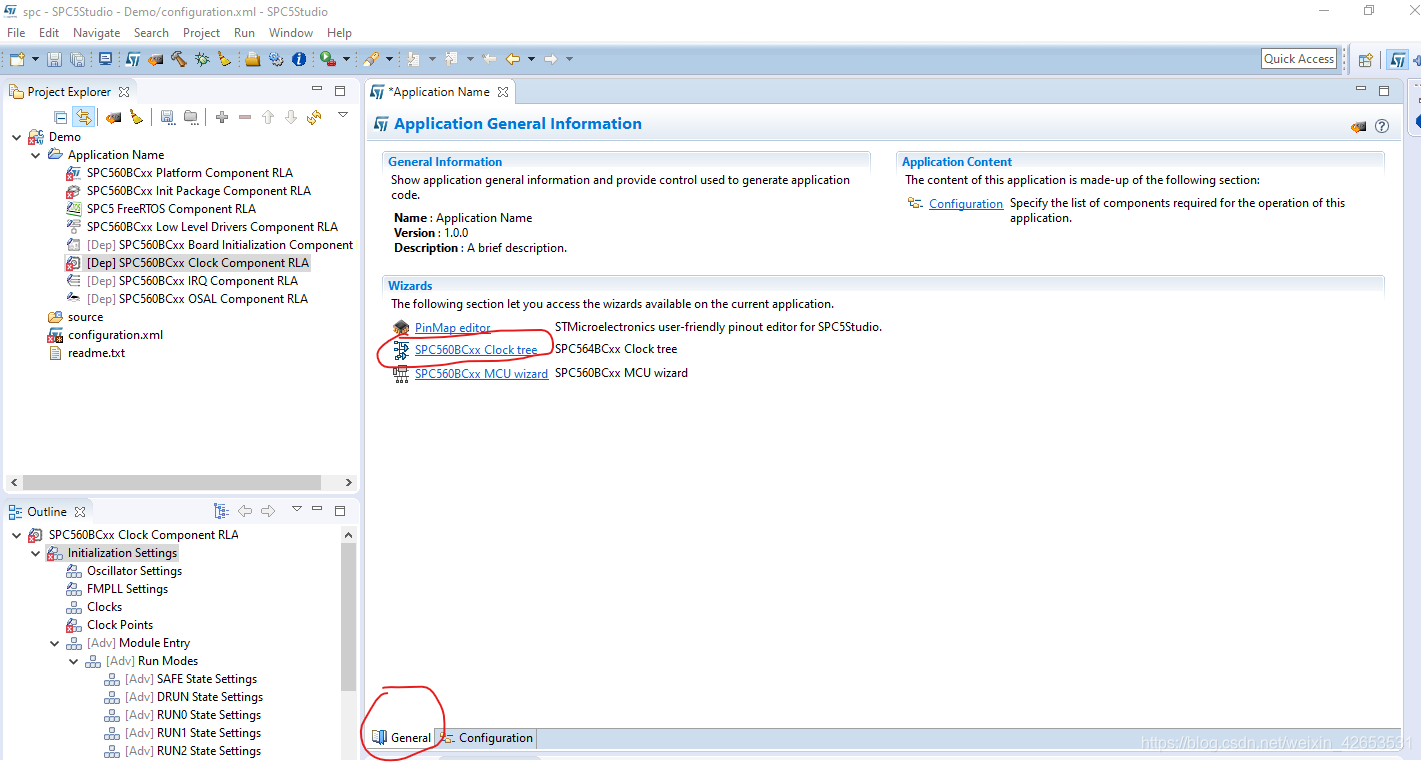The width and height of the screenshot is (1421, 762).
Task: Select configuration.xml in Project Explorer
Action: [115, 335]
